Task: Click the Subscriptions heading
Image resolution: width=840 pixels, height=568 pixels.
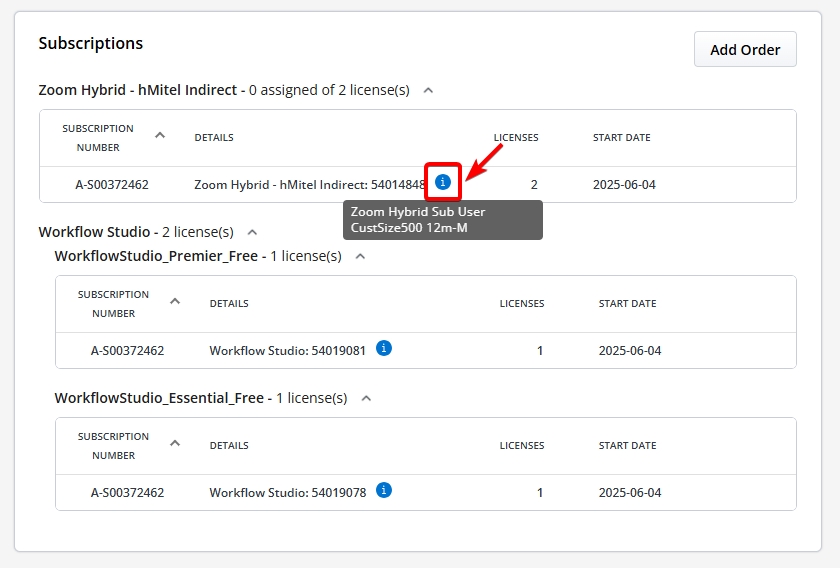Action: [x=91, y=43]
